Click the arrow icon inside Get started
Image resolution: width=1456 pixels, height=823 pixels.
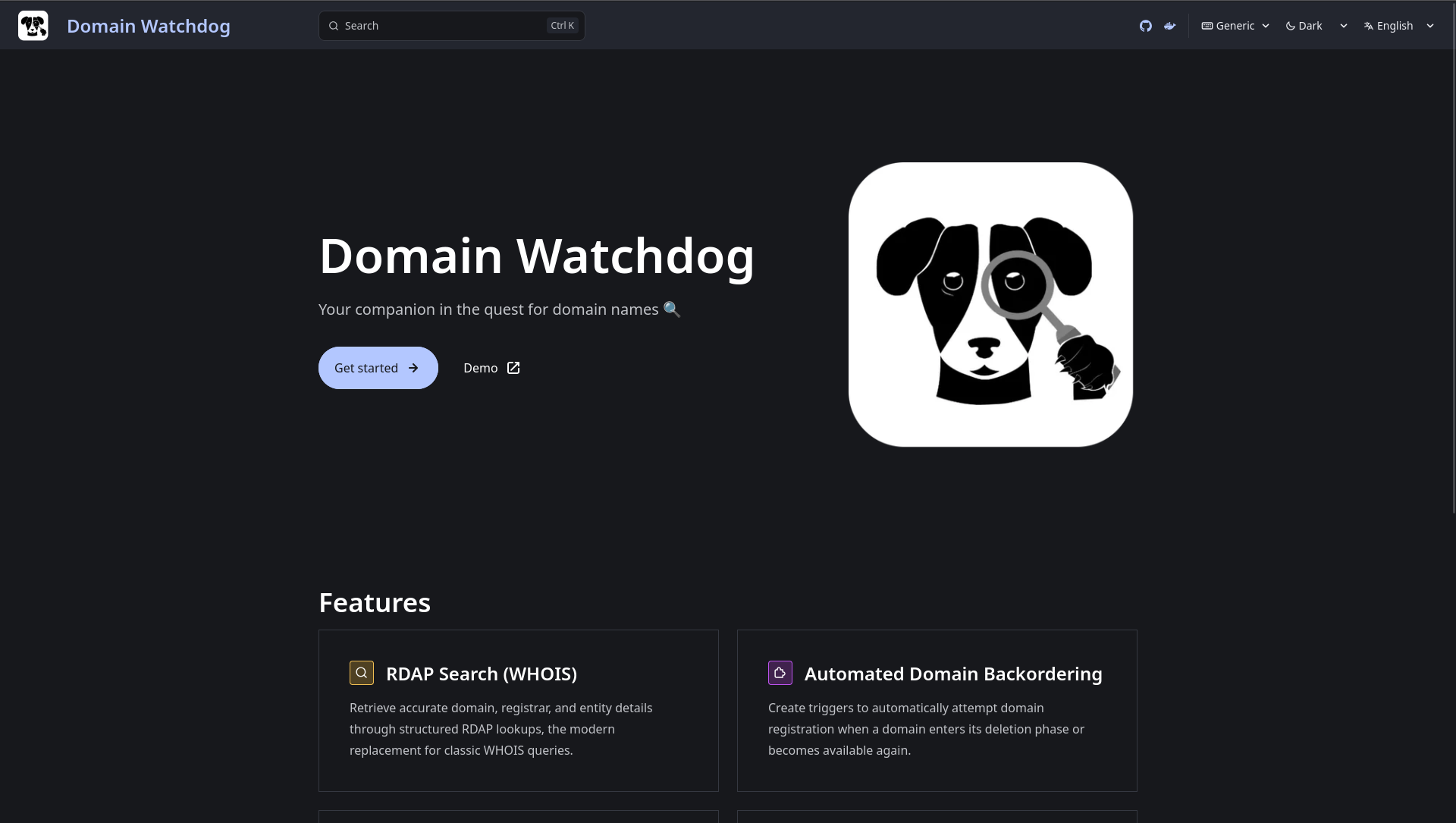[x=413, y=368]
